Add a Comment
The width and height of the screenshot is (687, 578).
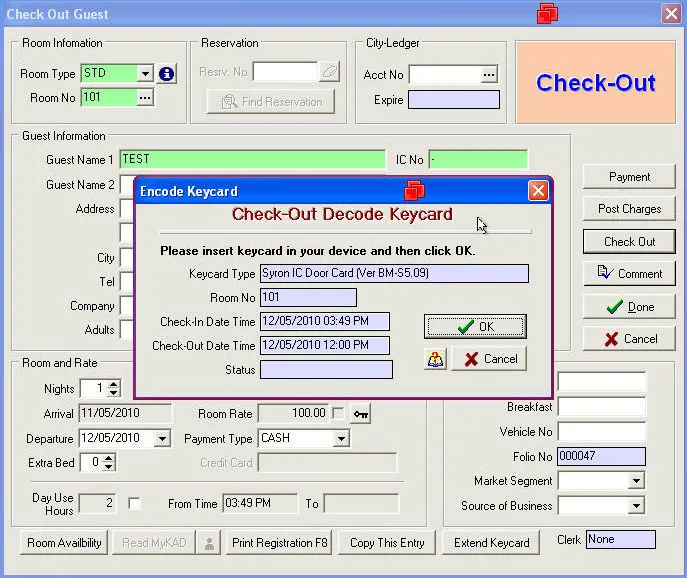coord(629,274)
